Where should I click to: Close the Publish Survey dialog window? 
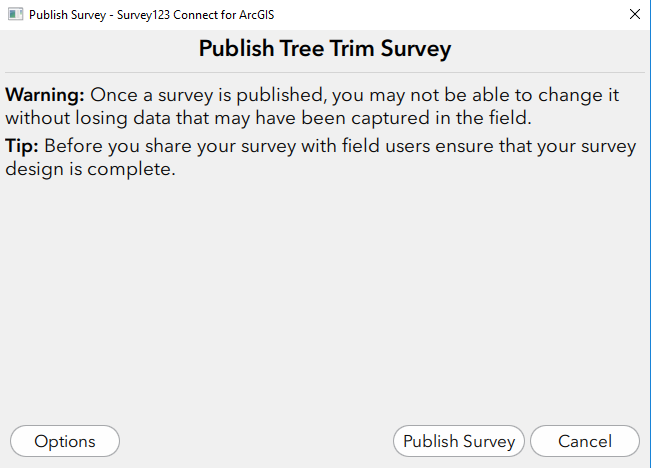coord(634,15)
